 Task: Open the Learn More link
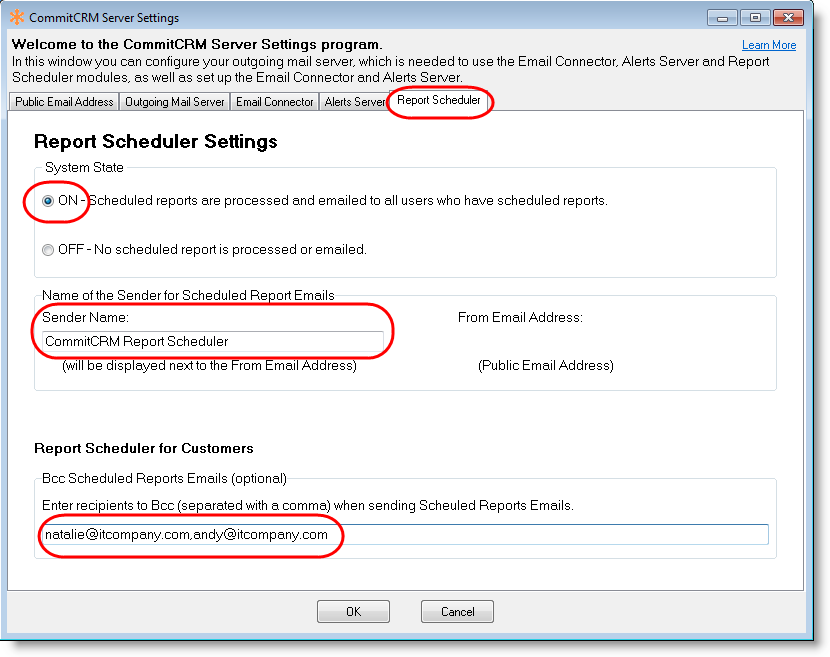point(768,45)
